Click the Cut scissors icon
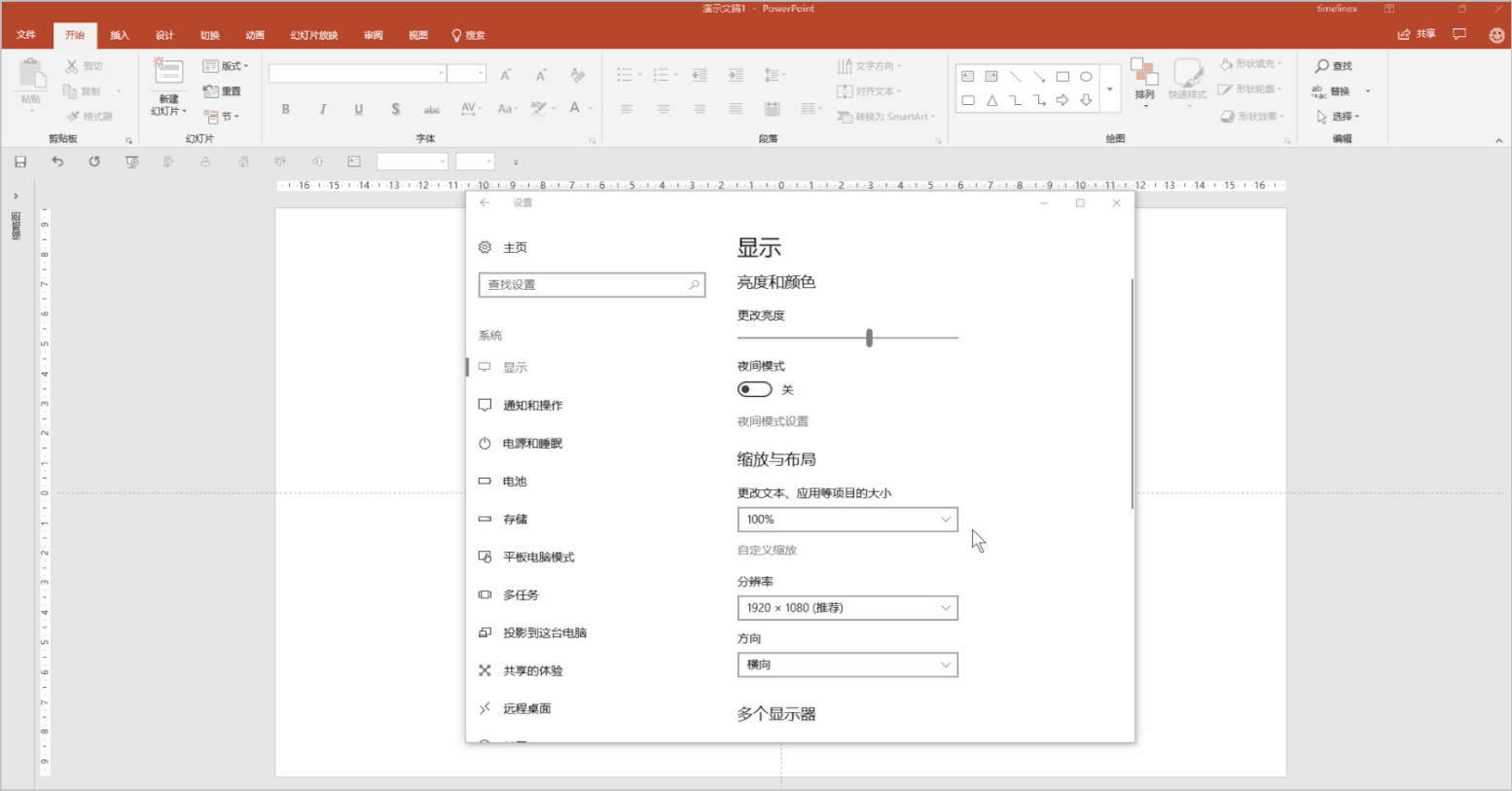This screenshot has height=791, width=1512. pos(72,66)
